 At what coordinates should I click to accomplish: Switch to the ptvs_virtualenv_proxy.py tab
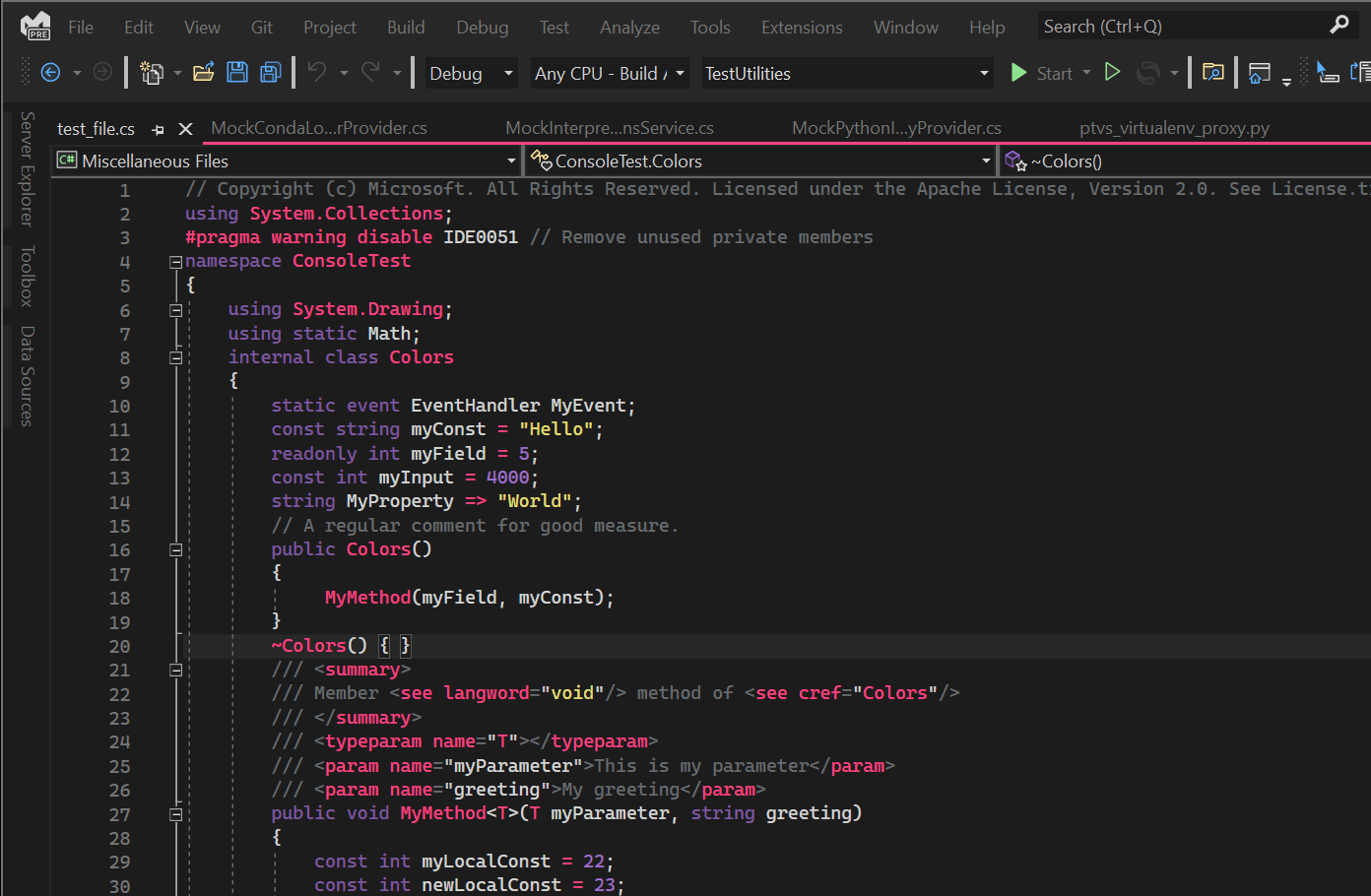1174,128
